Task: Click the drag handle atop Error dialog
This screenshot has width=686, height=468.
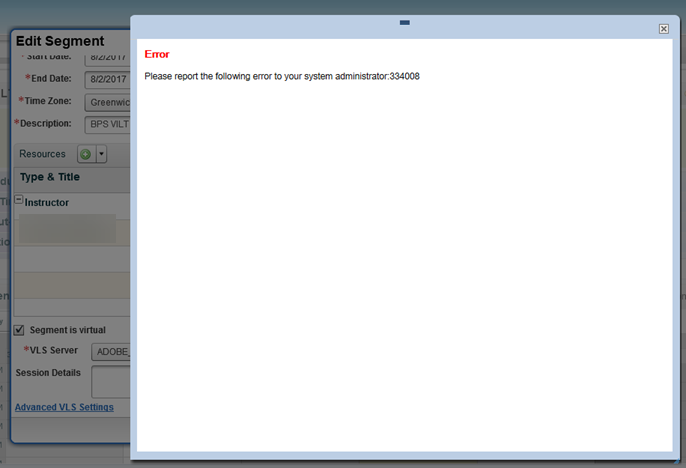Action: click(x=405, y=22)
